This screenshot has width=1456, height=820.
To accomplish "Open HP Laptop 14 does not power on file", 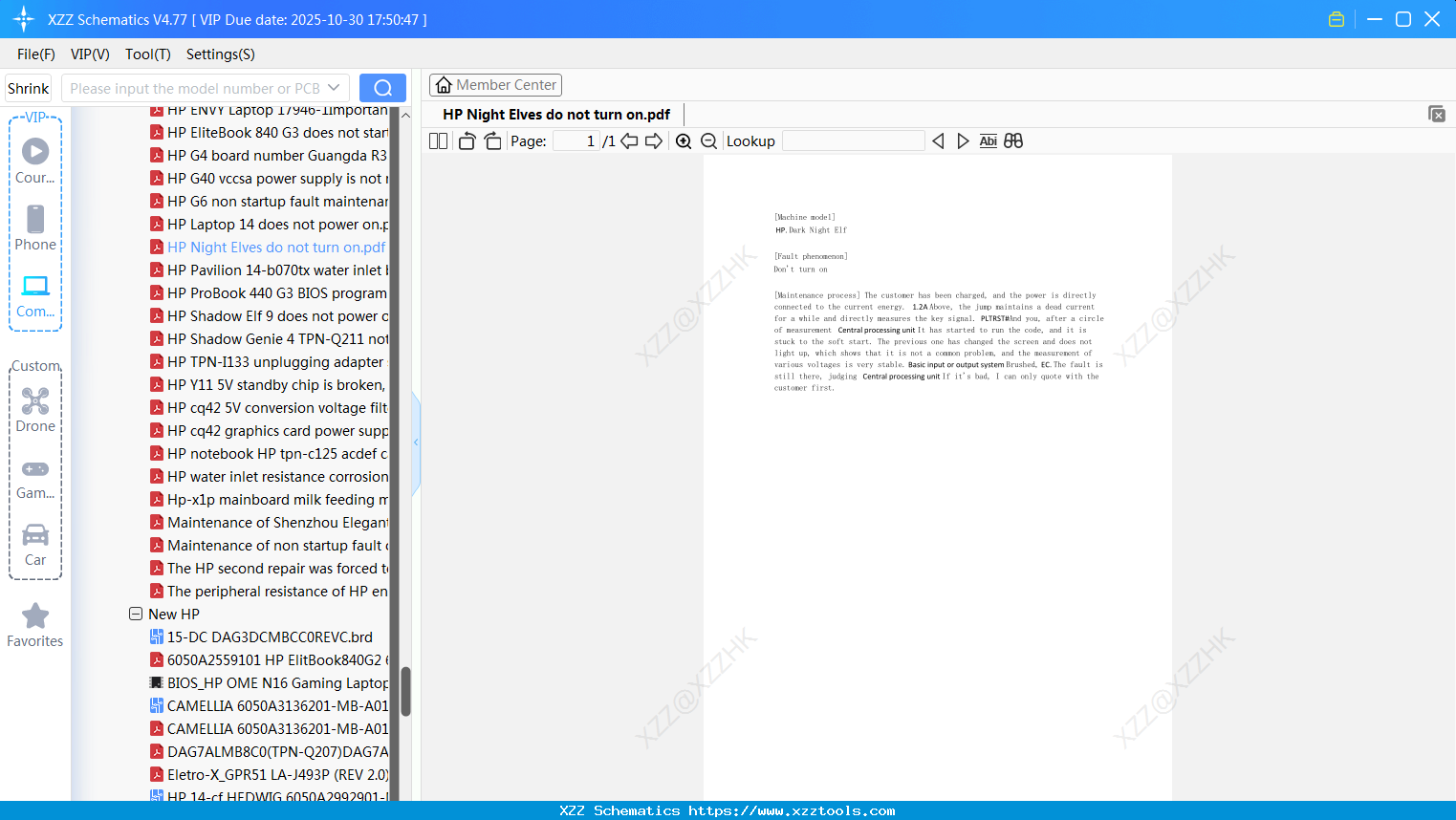I will (x=270, y=225).
